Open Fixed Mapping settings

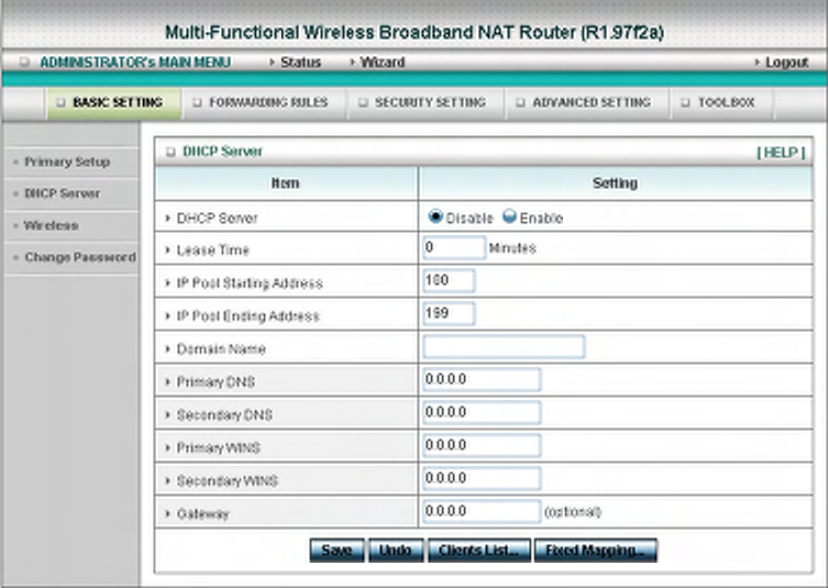pos(595,550)
